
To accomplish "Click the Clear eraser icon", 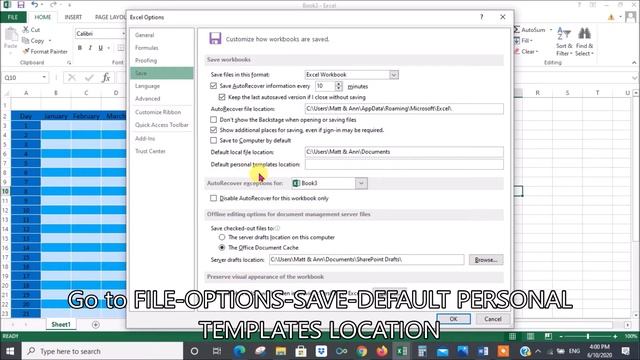I will [x=517, y=51].
